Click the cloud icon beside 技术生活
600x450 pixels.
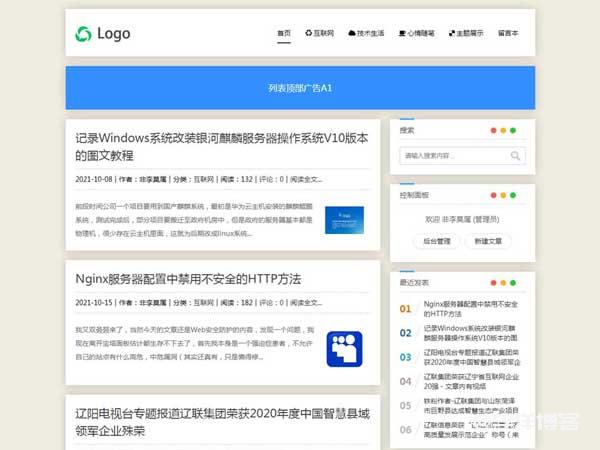tap(352, 33)
